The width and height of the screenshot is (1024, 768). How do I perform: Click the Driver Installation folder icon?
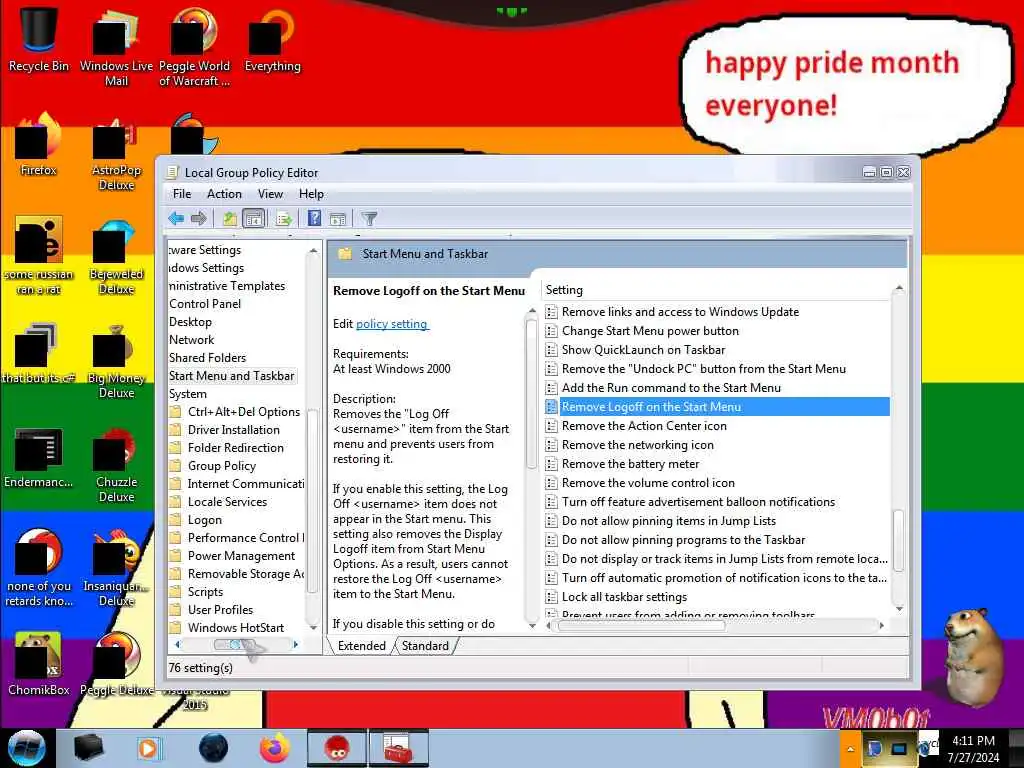click(175, 430)
